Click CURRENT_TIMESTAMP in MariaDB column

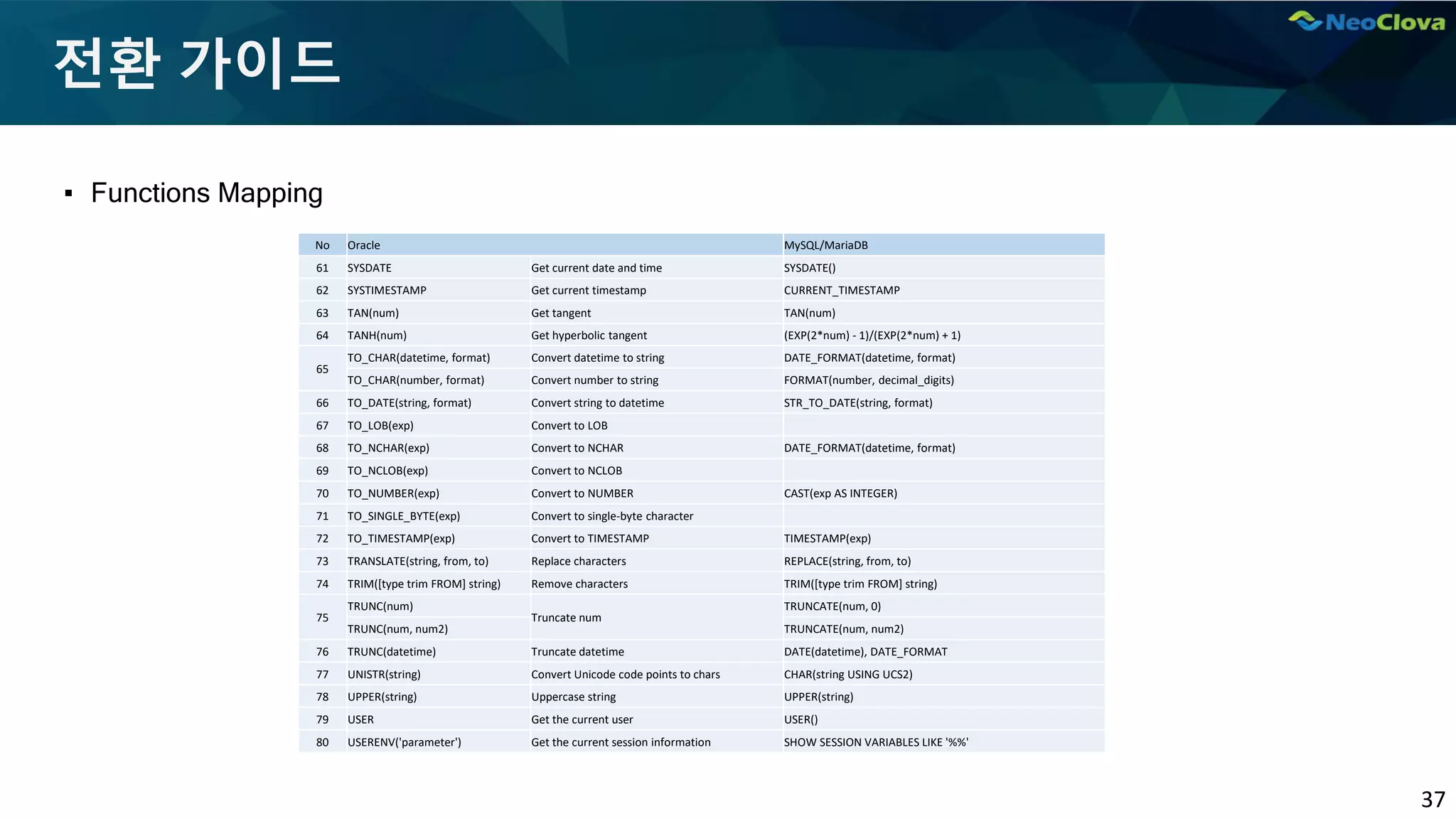coord(842,290)
